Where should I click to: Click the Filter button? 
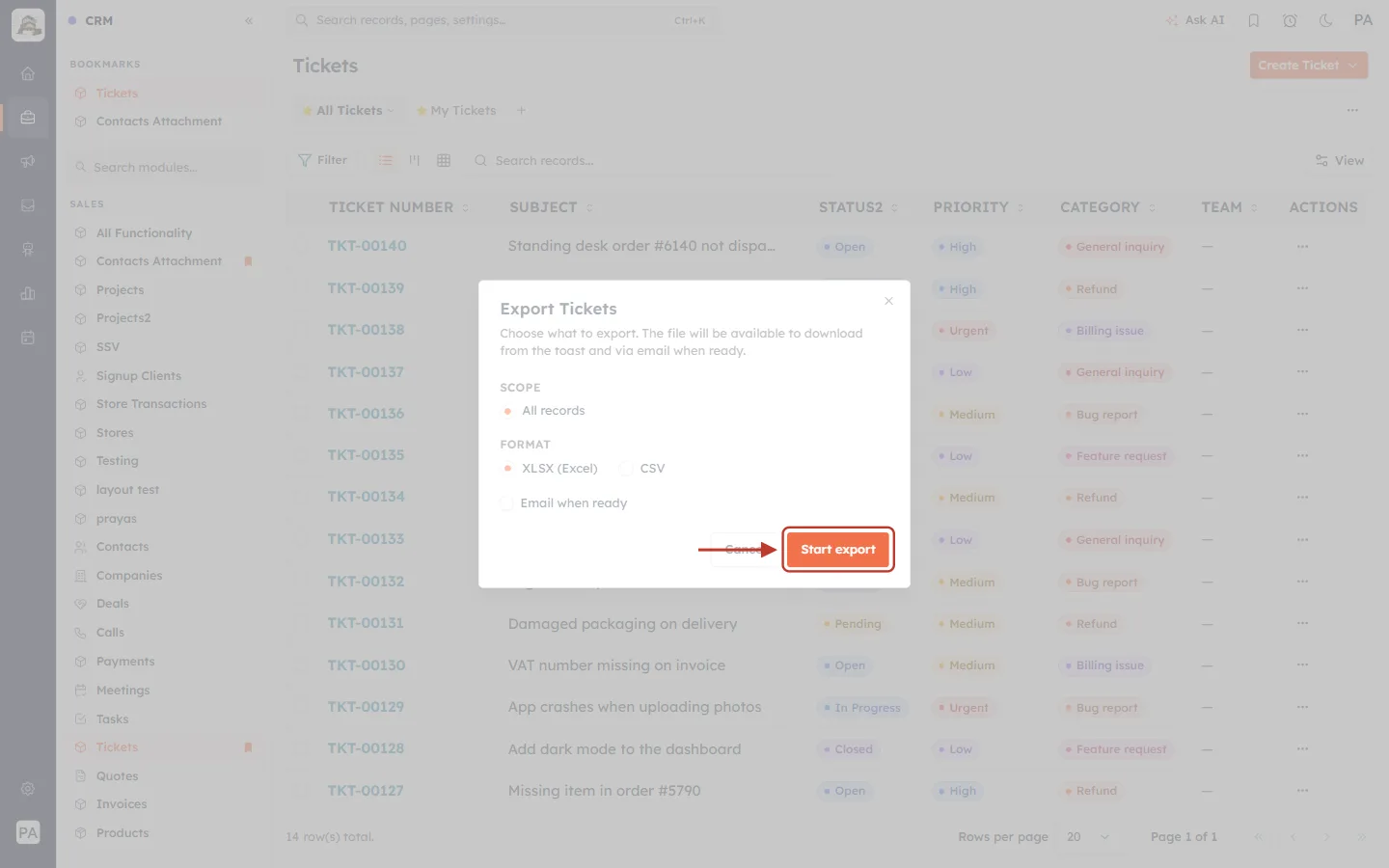point(323,160)
